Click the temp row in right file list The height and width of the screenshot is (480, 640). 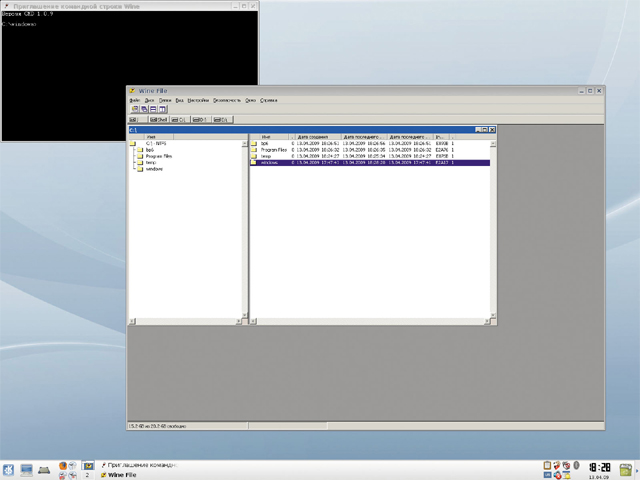(370, 156)
